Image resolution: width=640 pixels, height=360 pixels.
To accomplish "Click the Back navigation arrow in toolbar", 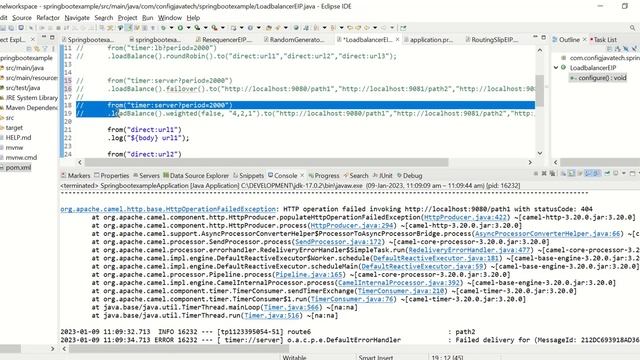I will pos(367,28).
